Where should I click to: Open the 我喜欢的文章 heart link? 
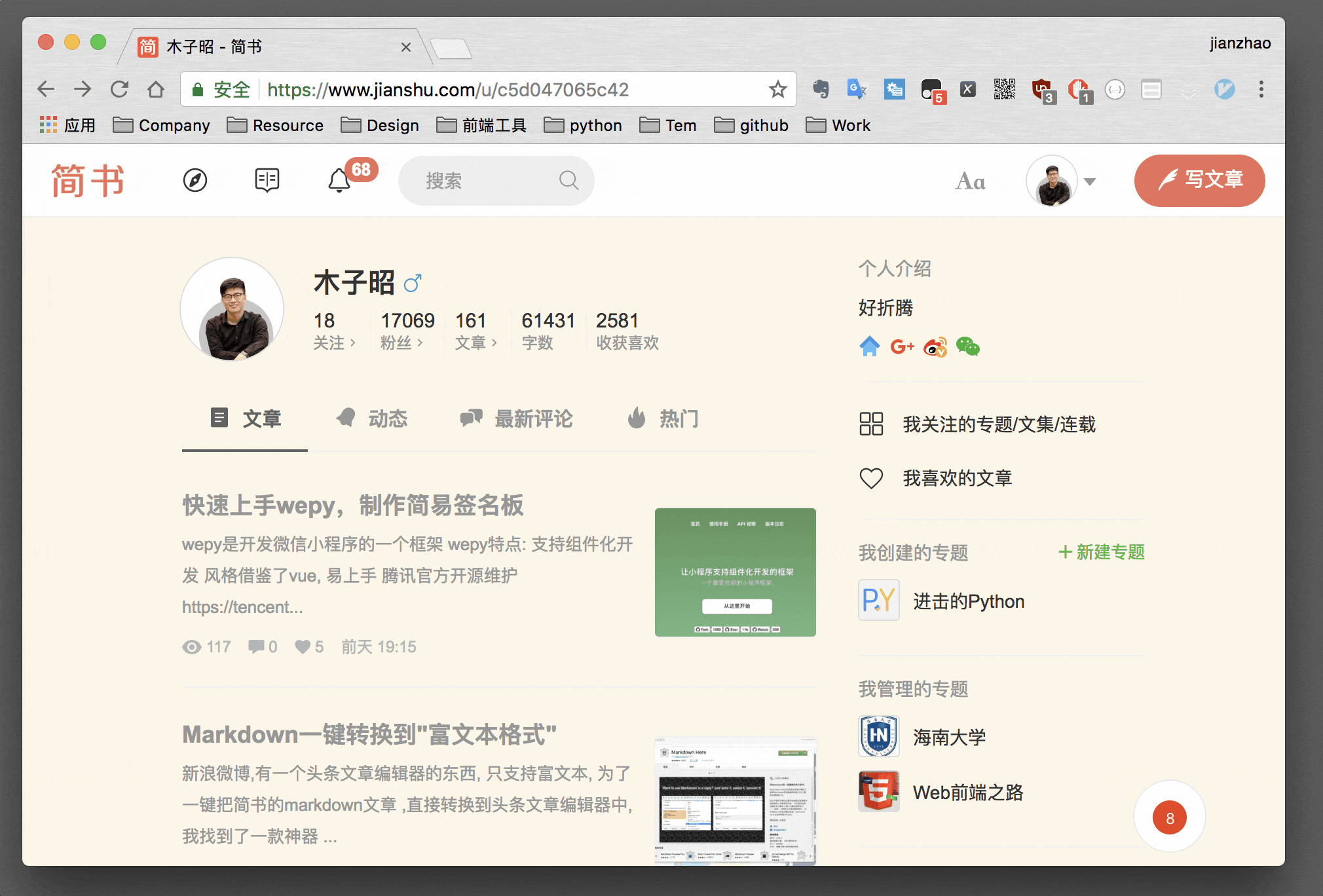point(956,478)
